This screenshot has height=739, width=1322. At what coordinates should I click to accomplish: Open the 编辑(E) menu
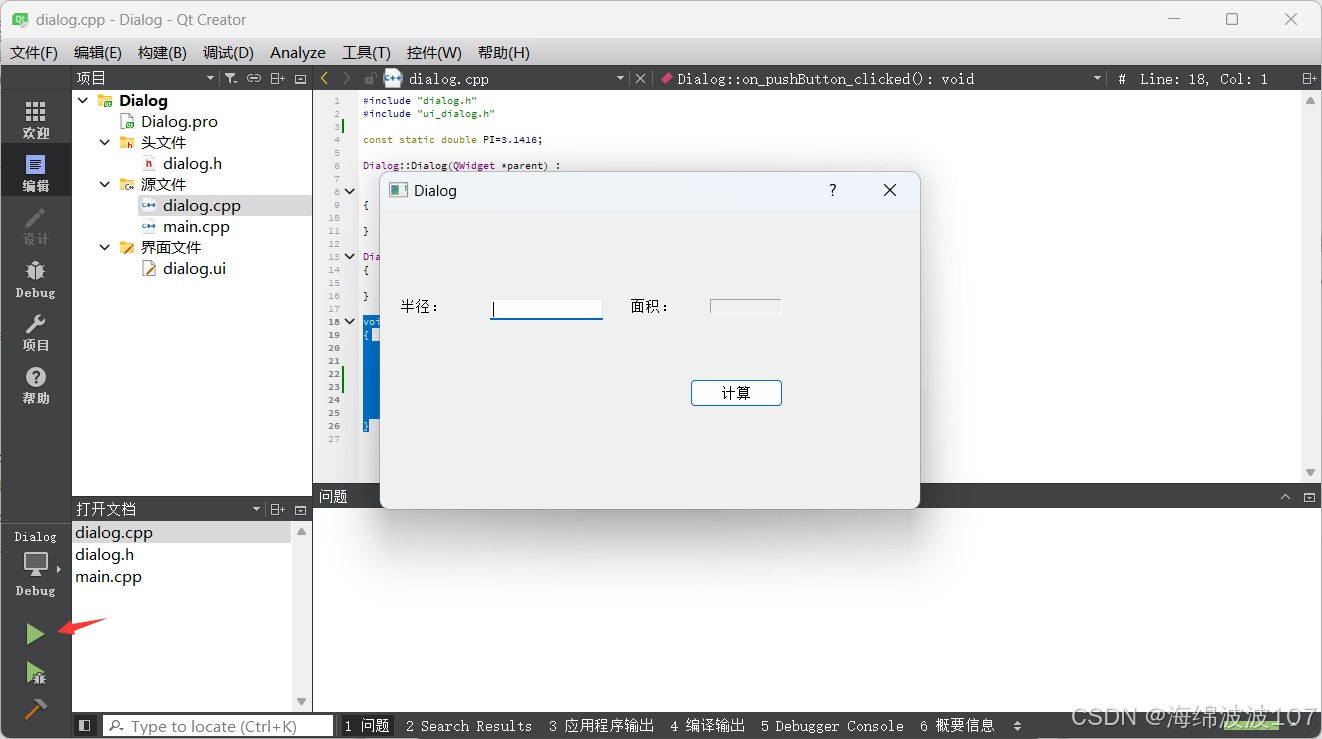coord(97,52)
